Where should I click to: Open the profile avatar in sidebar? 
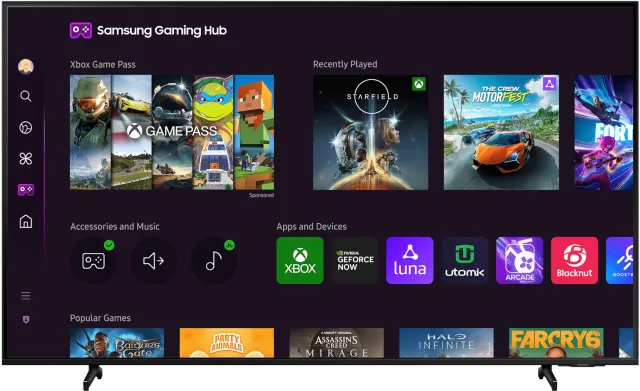point(26,66)
